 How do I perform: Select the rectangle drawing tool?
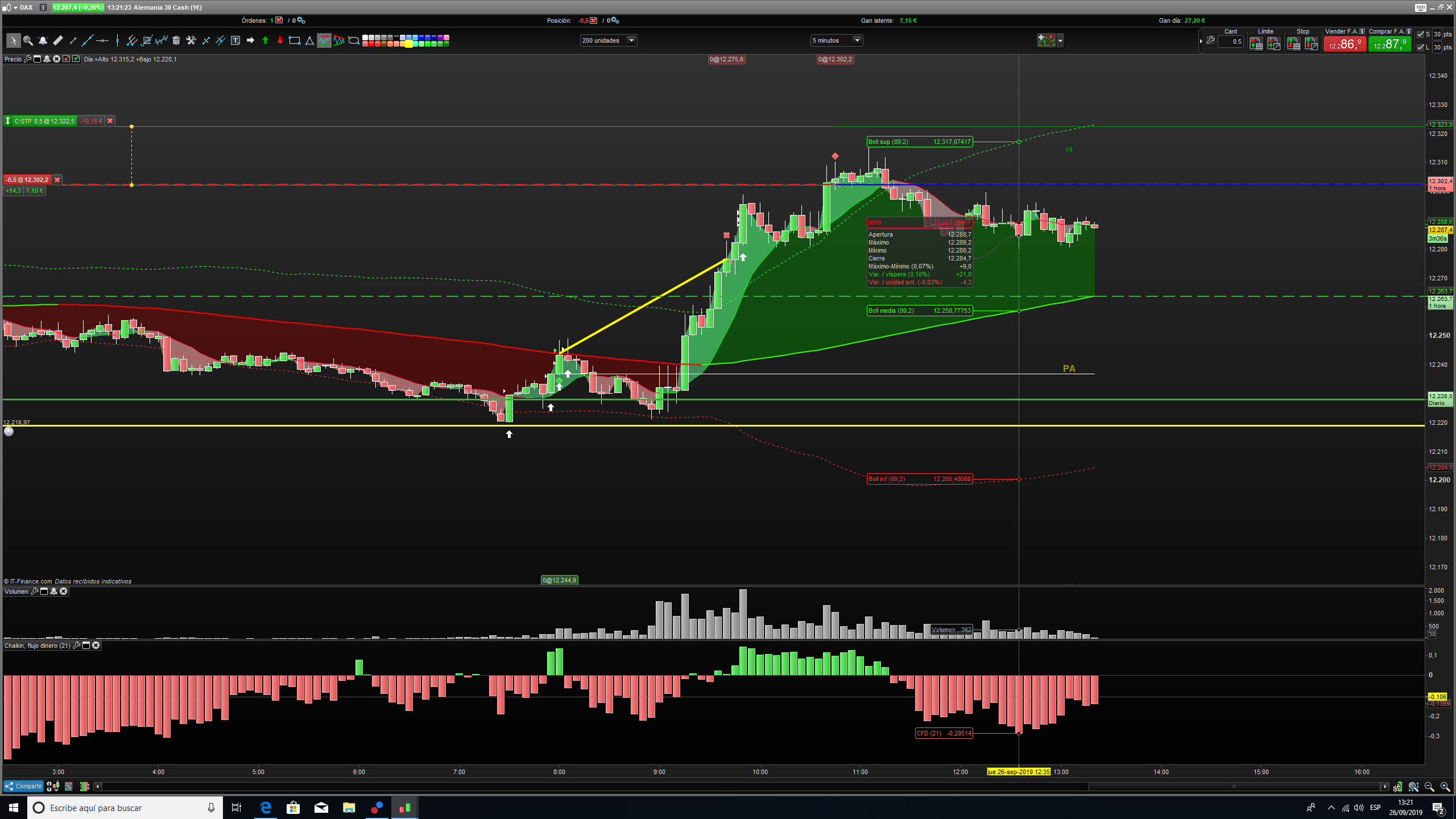point(295,40)
